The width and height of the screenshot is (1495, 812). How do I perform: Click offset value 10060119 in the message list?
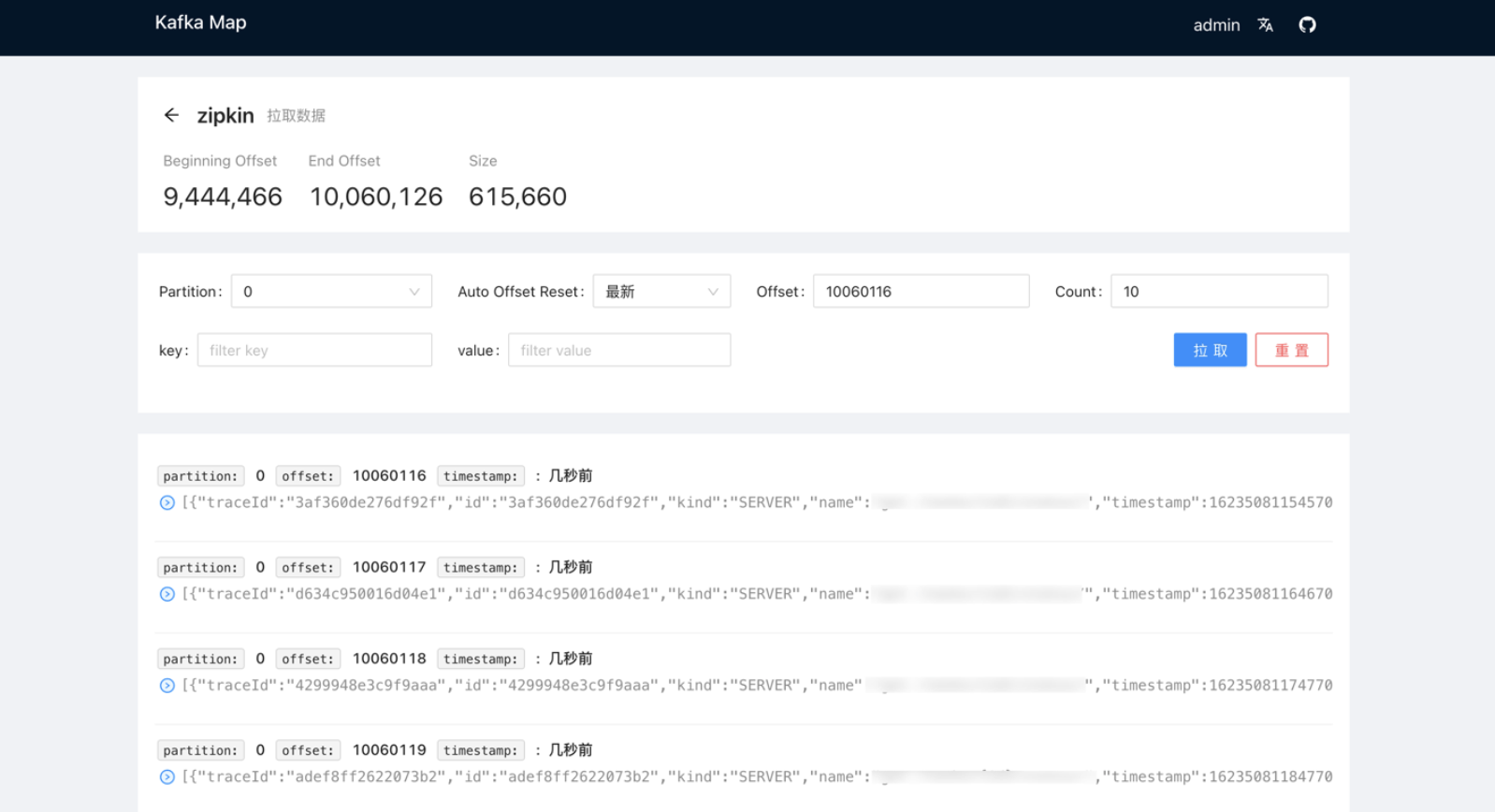[389, 749]
